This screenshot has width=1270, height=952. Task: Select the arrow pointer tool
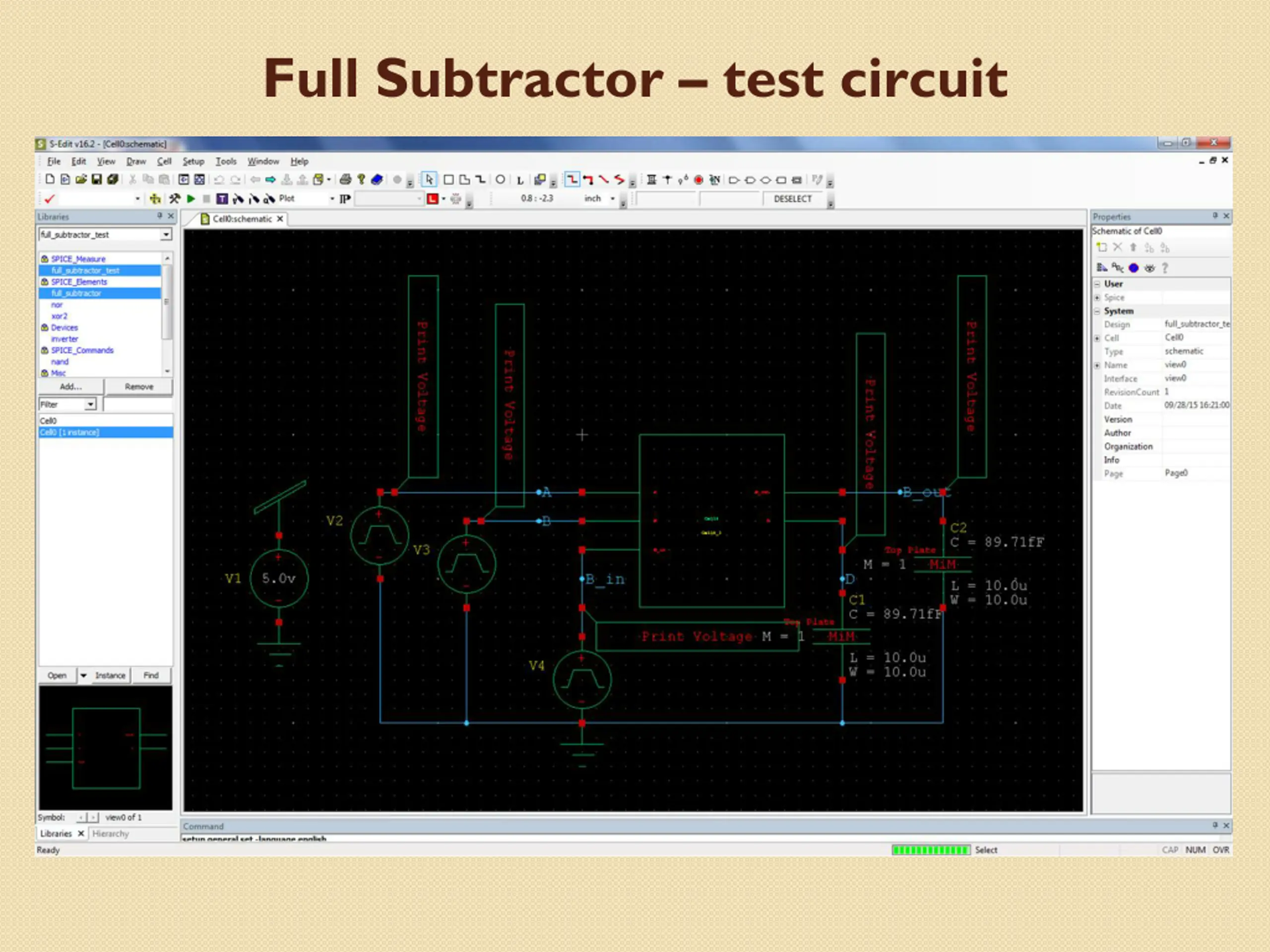tap(430, 179)
